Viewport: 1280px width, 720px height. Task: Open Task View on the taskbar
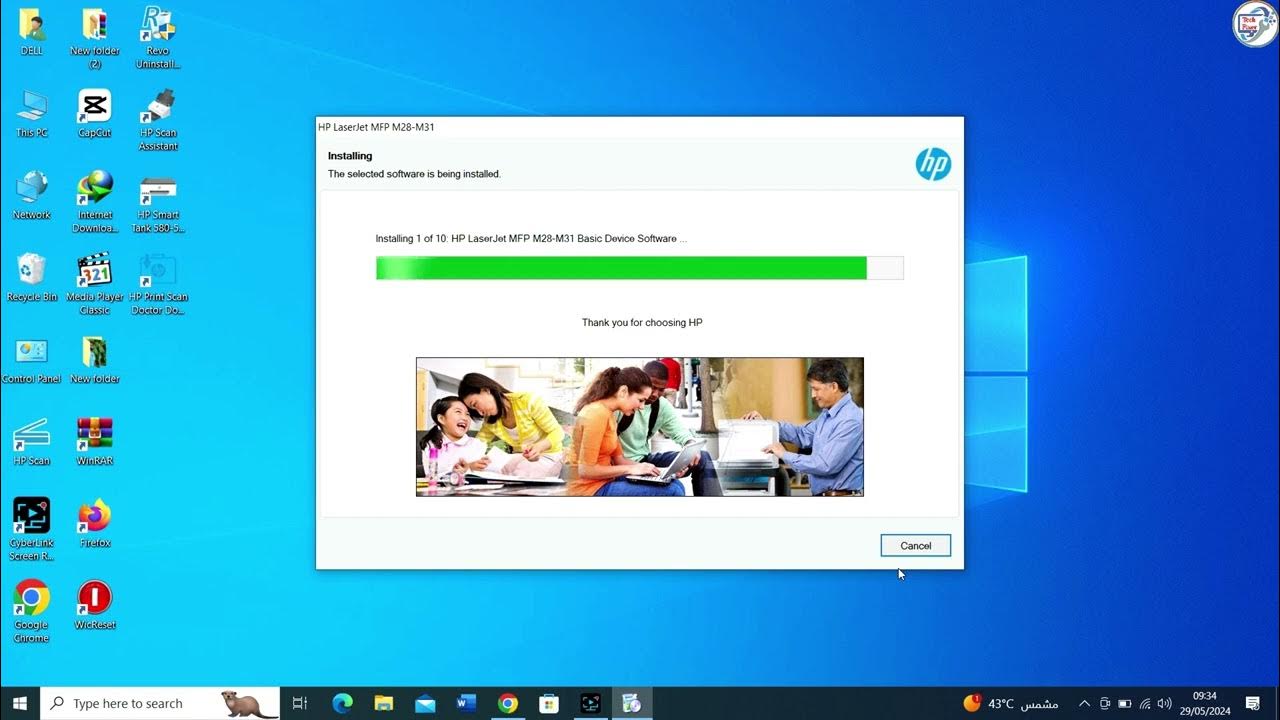[299, 703]
